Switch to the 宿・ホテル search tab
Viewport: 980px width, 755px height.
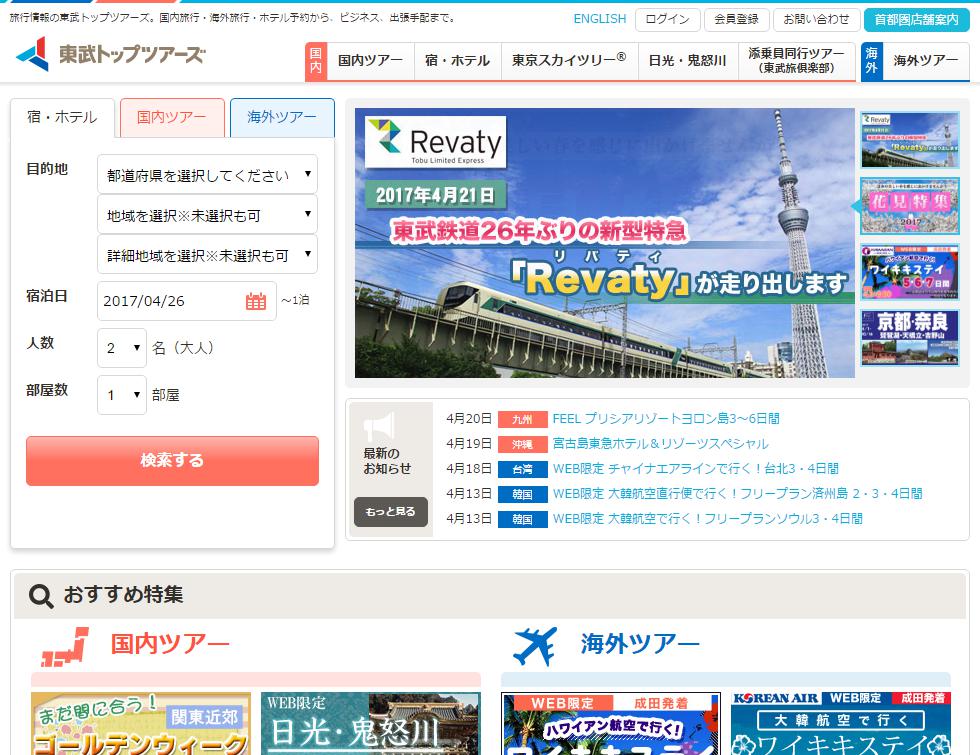[62, 118]
